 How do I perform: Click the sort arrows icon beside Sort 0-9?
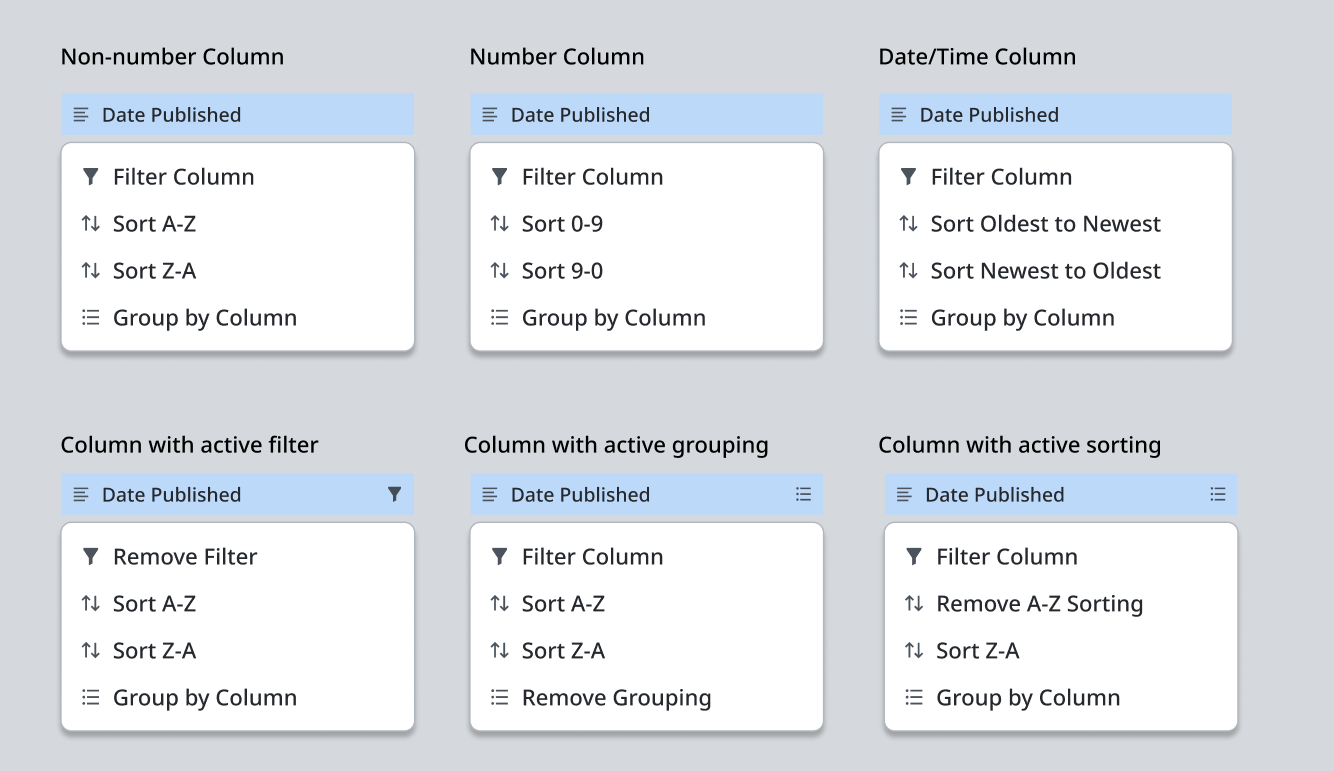point(498,223)
